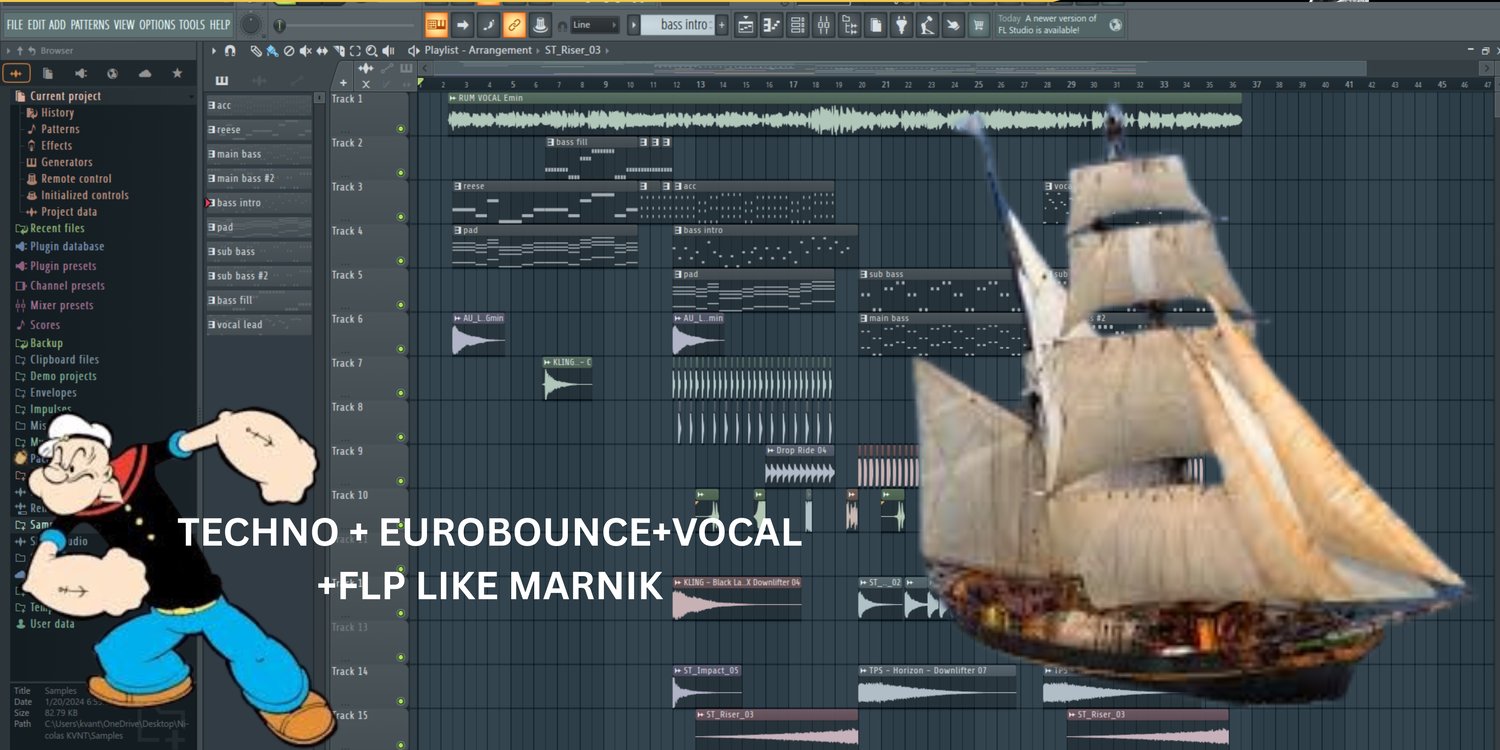
Task: Click the main pitch knob
Action: coord(251,25)
